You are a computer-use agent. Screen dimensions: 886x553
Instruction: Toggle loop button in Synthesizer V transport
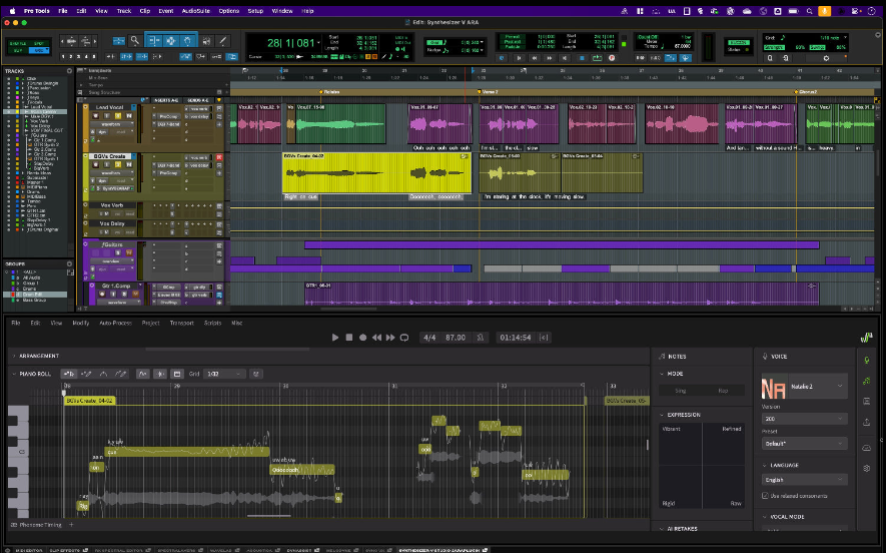(404, 337)
